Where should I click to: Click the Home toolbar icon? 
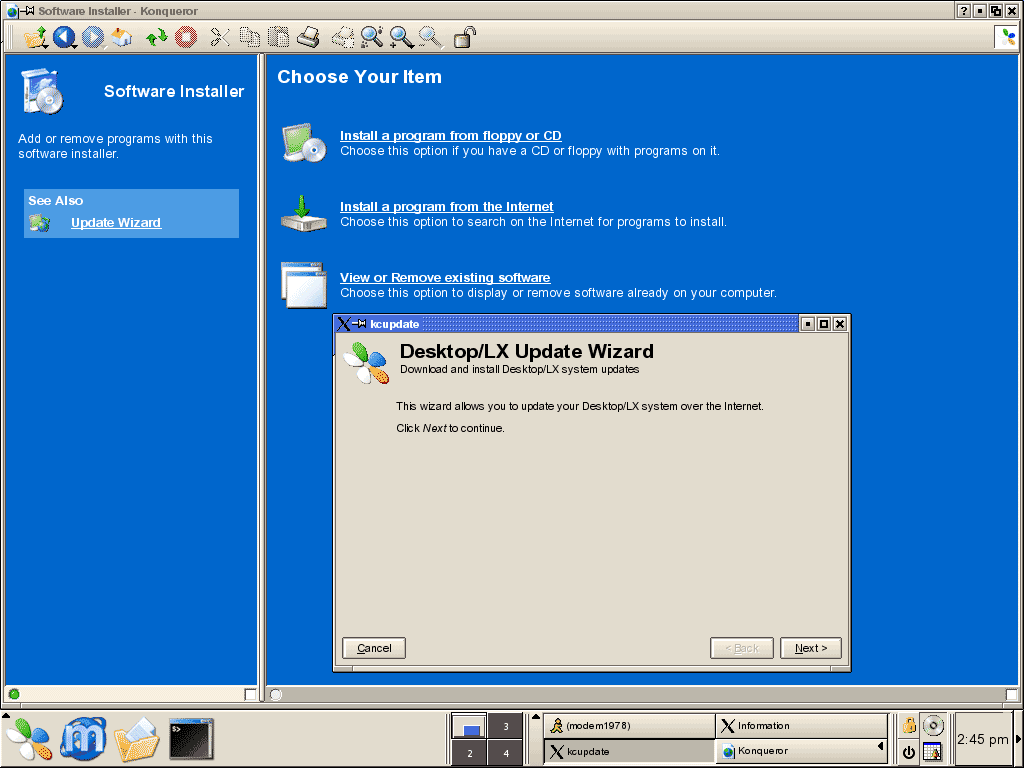click(122, 38)
